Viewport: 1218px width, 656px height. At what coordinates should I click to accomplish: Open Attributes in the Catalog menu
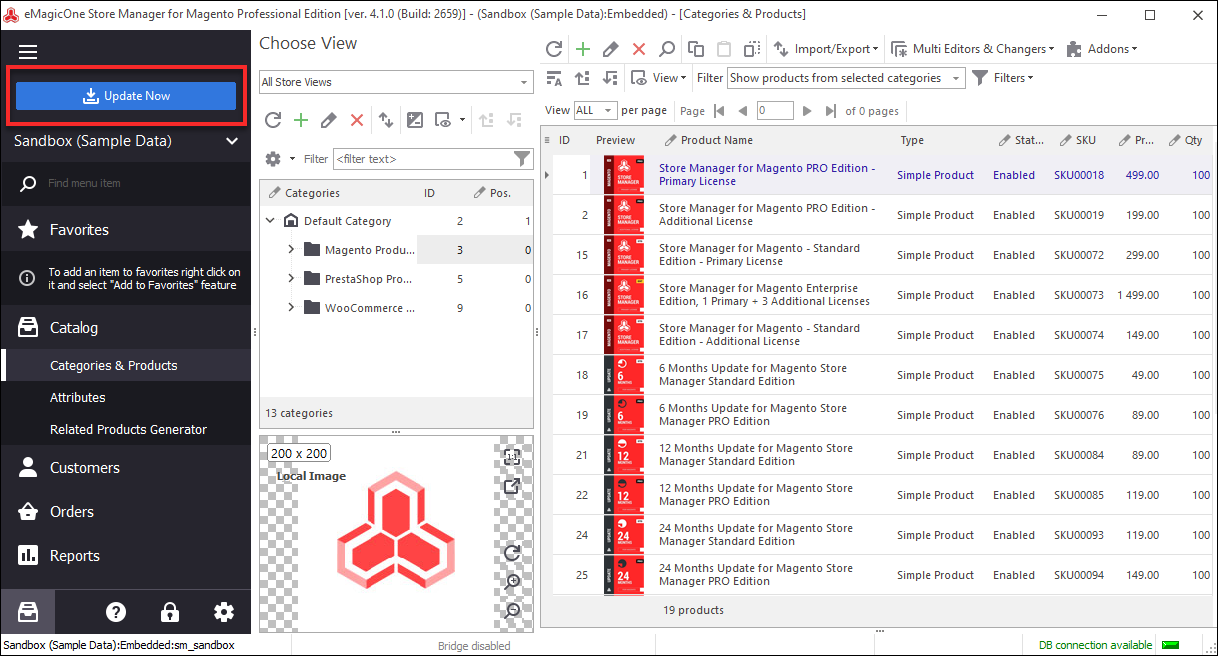126,397
